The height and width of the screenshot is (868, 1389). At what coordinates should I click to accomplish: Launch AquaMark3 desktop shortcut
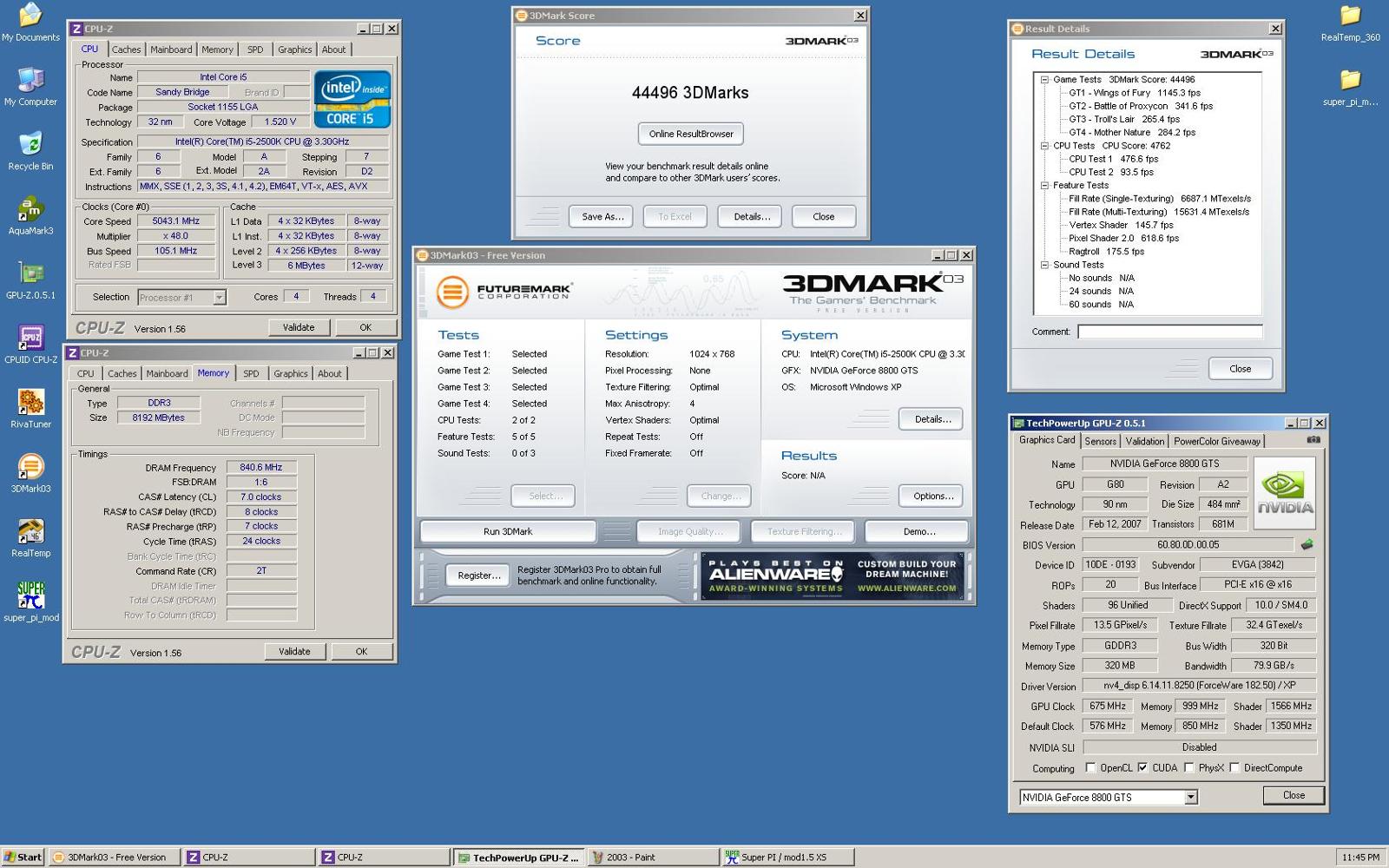30,215
